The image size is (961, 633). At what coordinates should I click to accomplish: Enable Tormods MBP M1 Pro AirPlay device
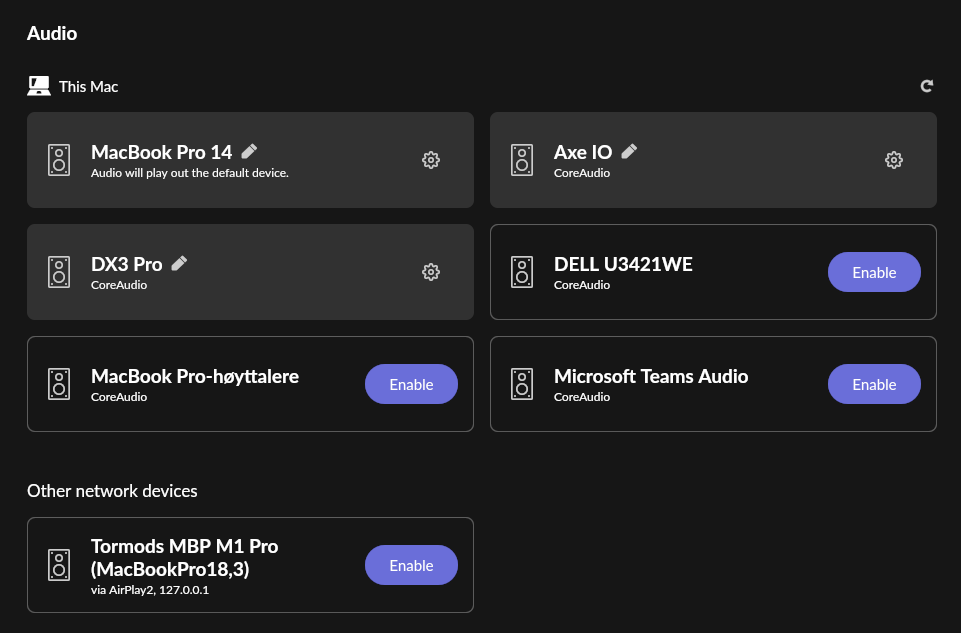tap(411, 565)
